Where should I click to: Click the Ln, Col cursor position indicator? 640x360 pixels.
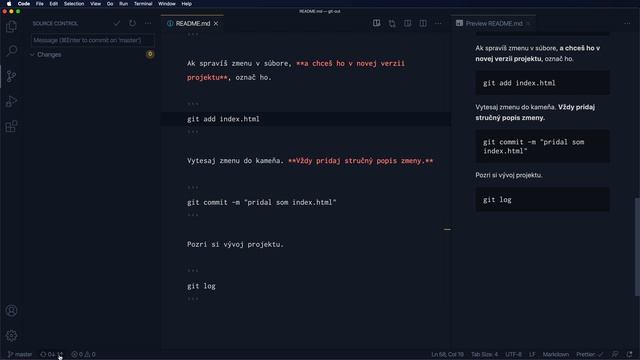447,354
